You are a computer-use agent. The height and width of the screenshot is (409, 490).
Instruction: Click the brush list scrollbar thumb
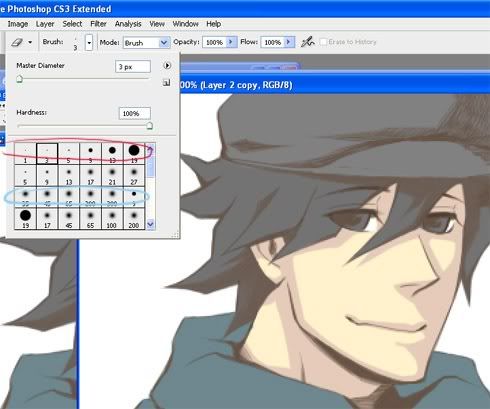coord(150,165)
